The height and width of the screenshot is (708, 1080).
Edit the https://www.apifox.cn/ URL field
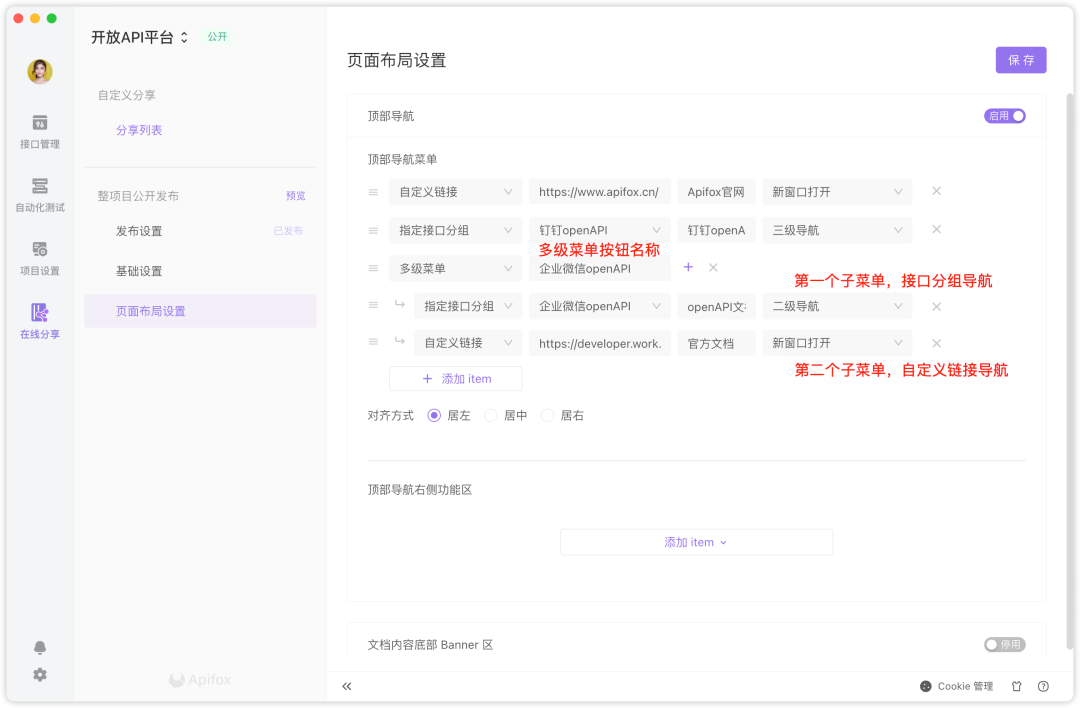coord(599,192)
